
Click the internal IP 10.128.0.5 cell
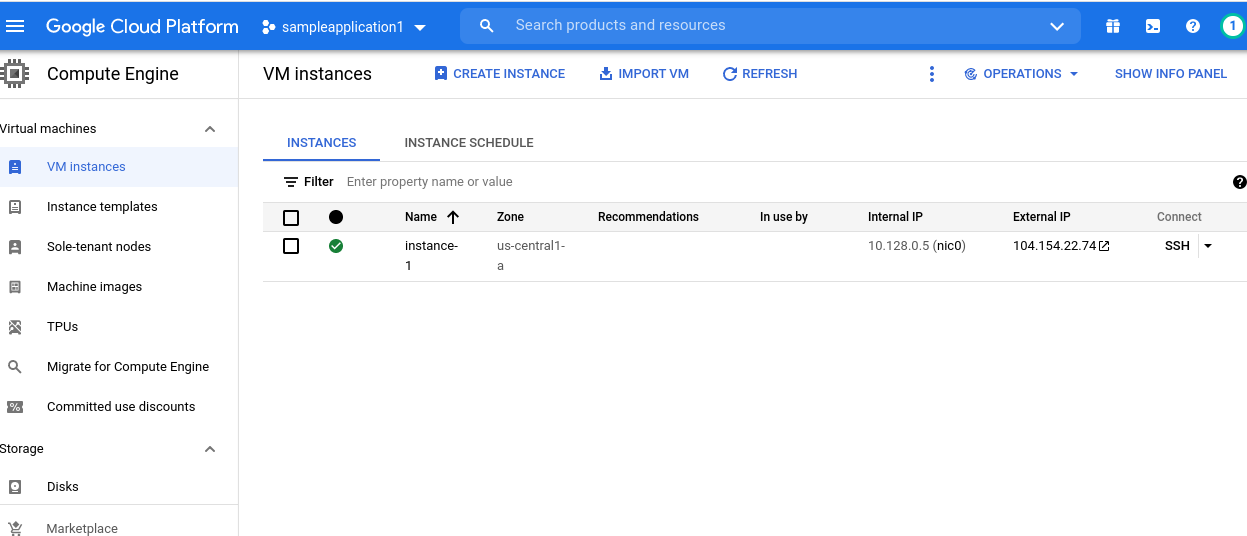tap(917, 246)
